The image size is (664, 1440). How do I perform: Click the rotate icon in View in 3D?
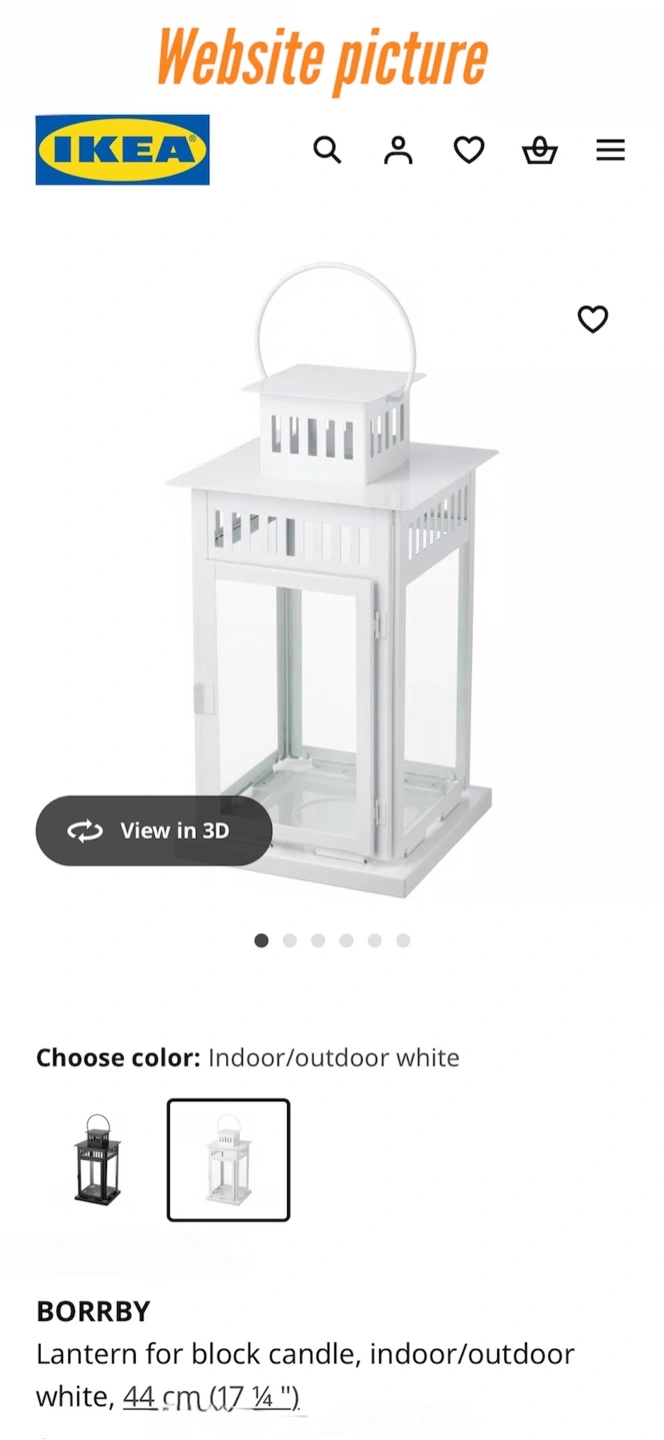[x=85, y=831]
